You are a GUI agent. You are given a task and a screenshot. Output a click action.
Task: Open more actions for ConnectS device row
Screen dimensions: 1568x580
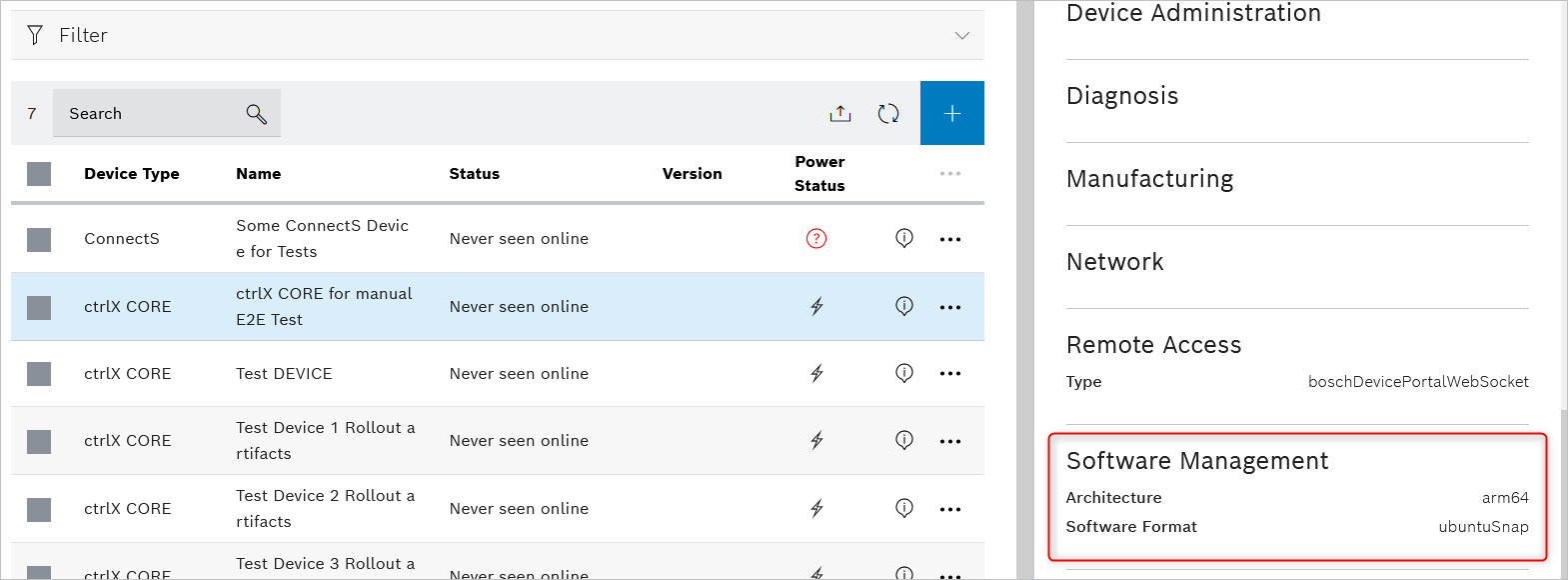tap(950, 239)
